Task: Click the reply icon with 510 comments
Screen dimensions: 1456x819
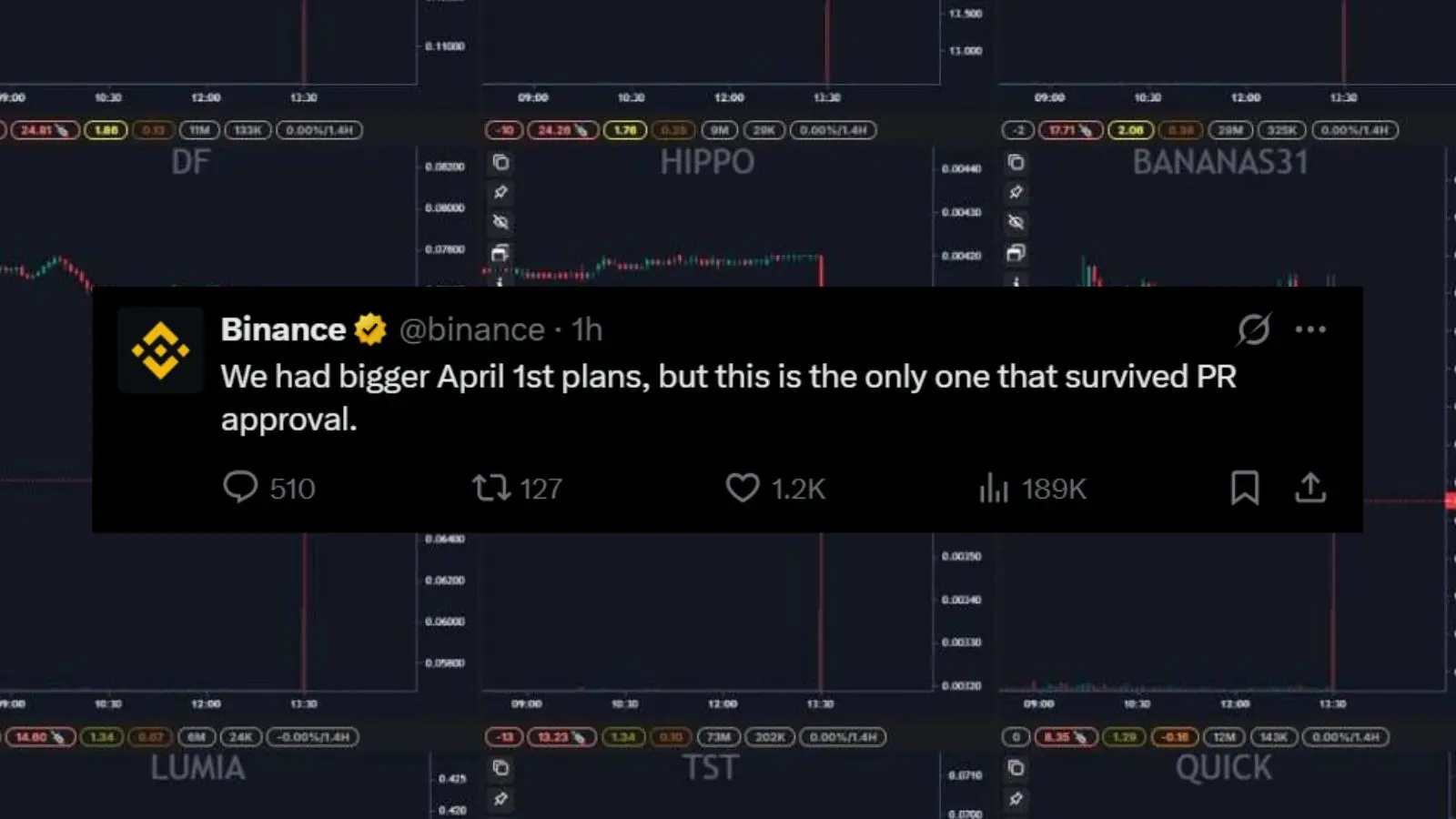Action: (x=240, y=488)
